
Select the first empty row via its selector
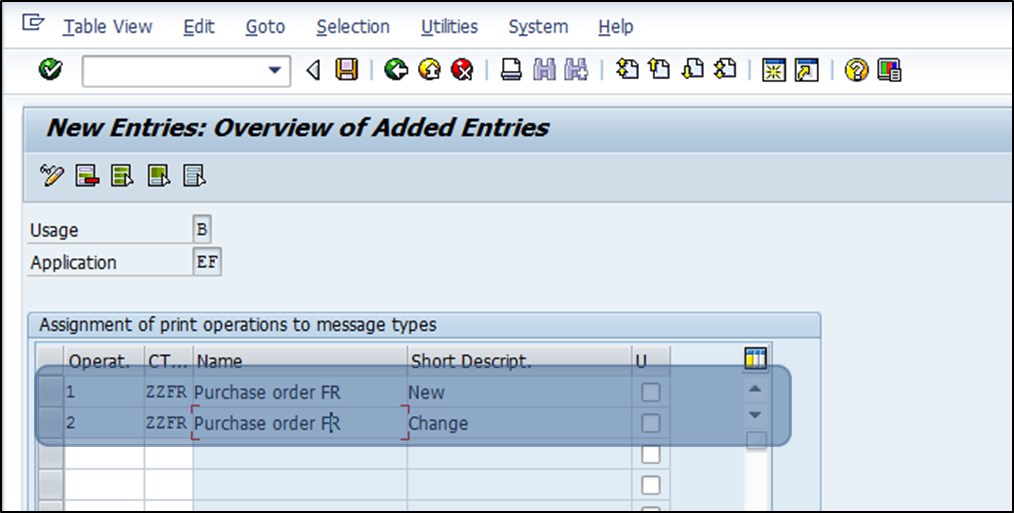(x=50, y=454)
